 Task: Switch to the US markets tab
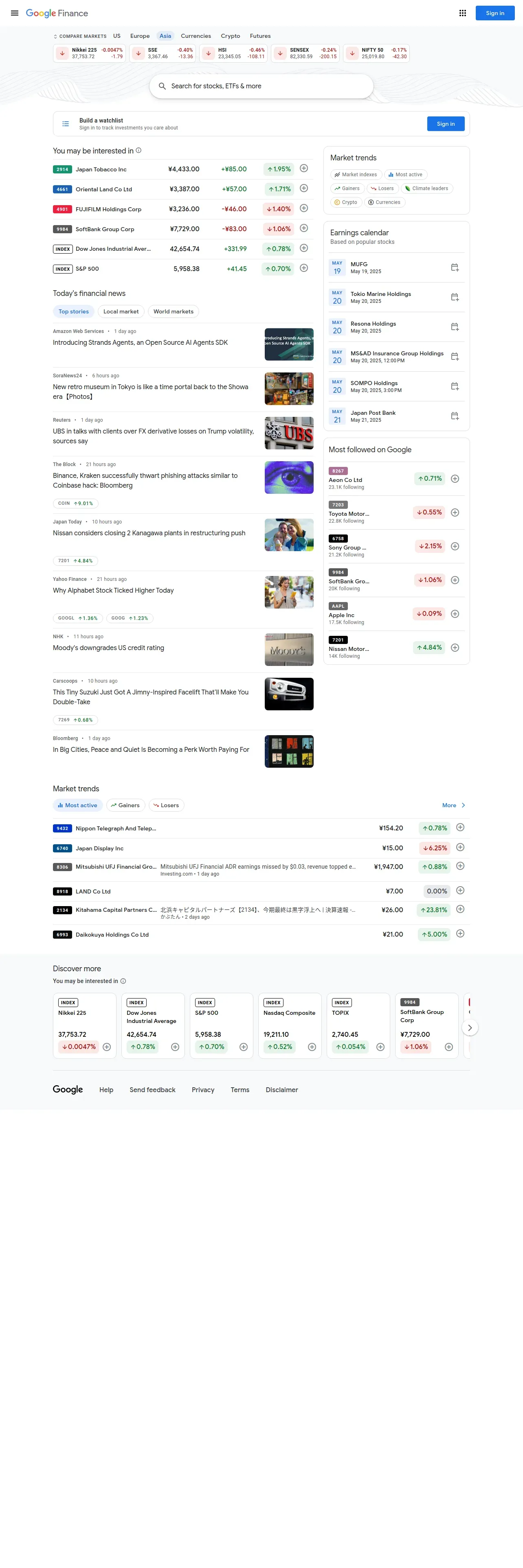coord(117,36)
